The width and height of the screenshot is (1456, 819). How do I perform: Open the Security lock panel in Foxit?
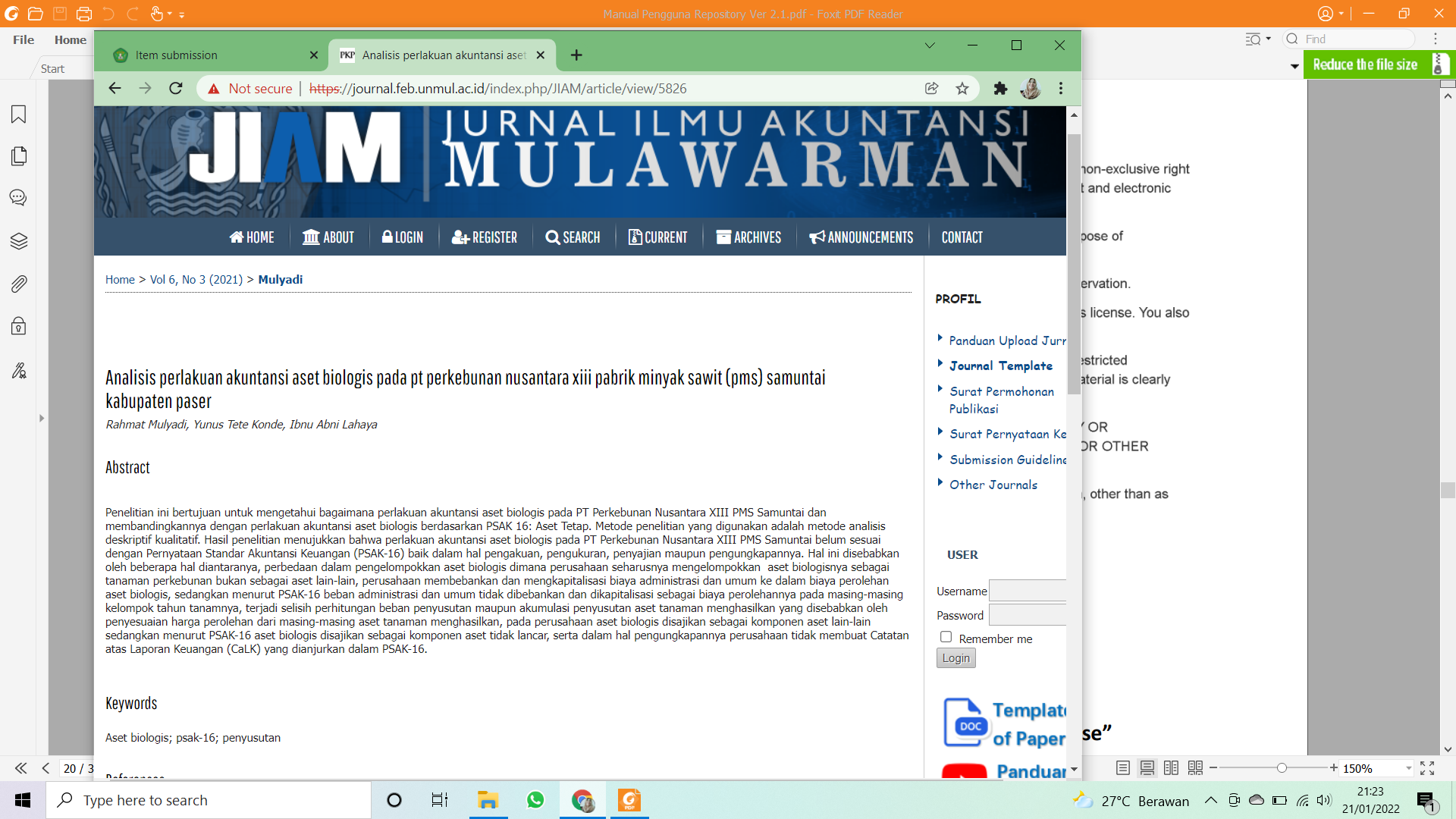click(18, 326)
